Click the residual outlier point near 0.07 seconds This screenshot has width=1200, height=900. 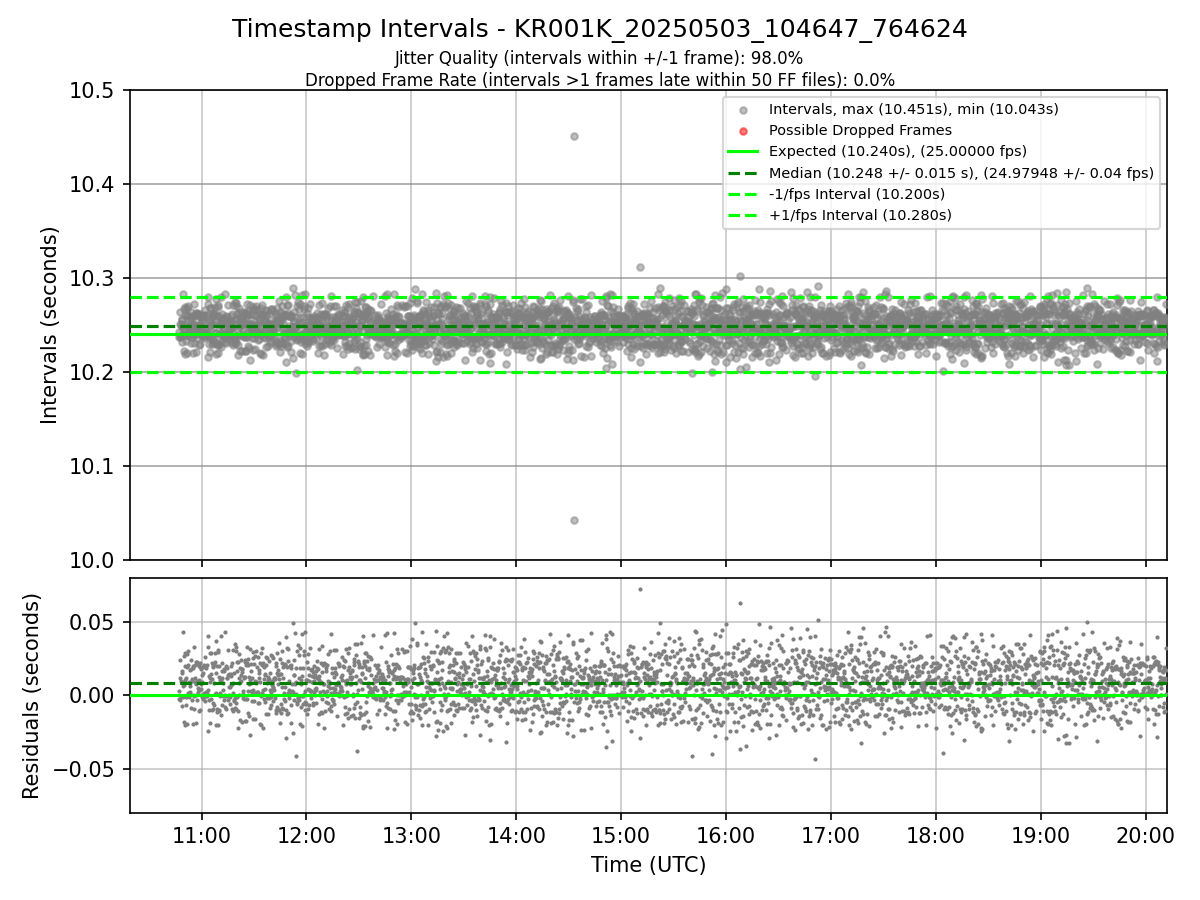click(x=640, y=589)
